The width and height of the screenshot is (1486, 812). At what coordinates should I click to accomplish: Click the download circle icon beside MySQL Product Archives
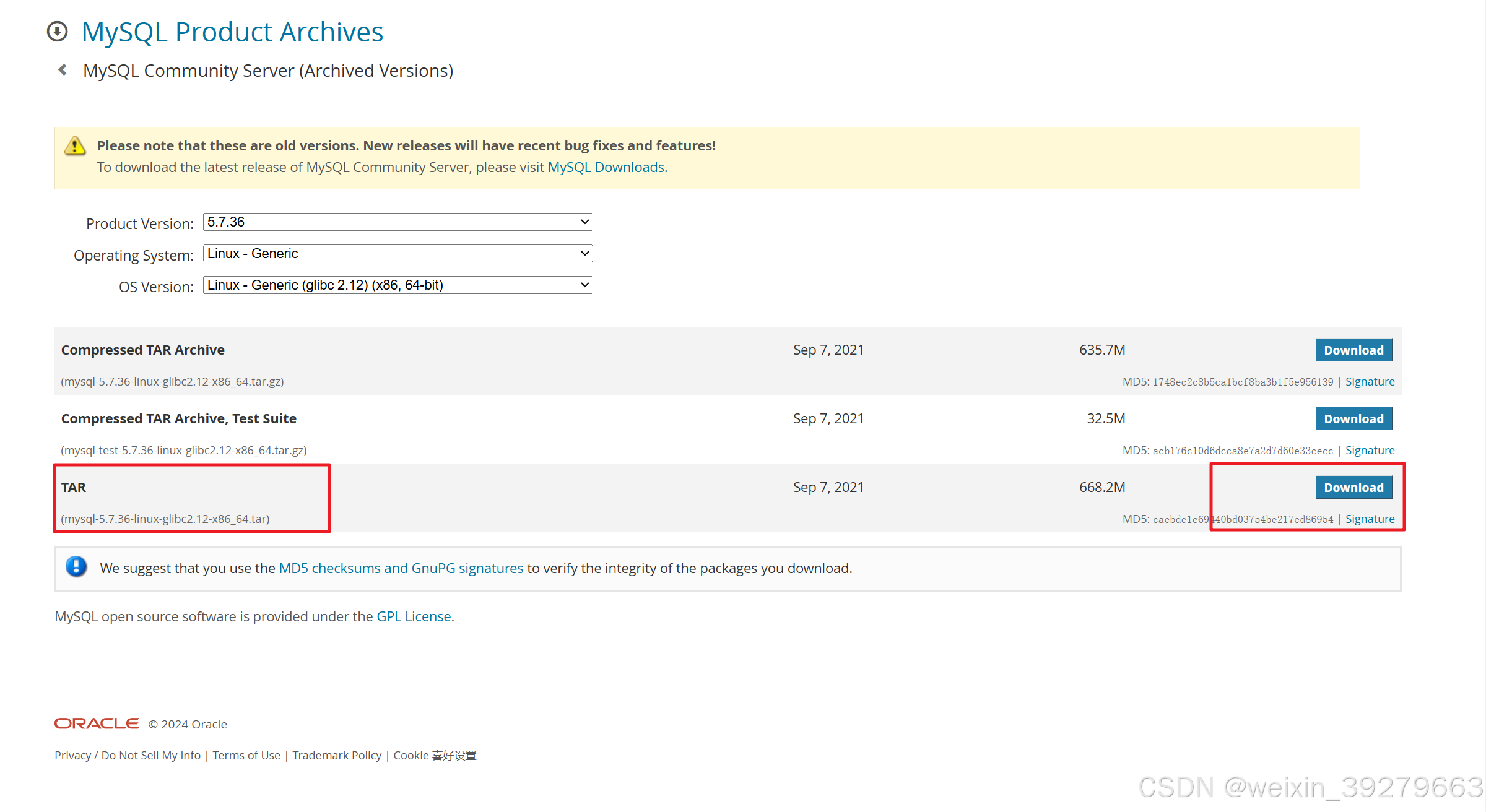58,32
